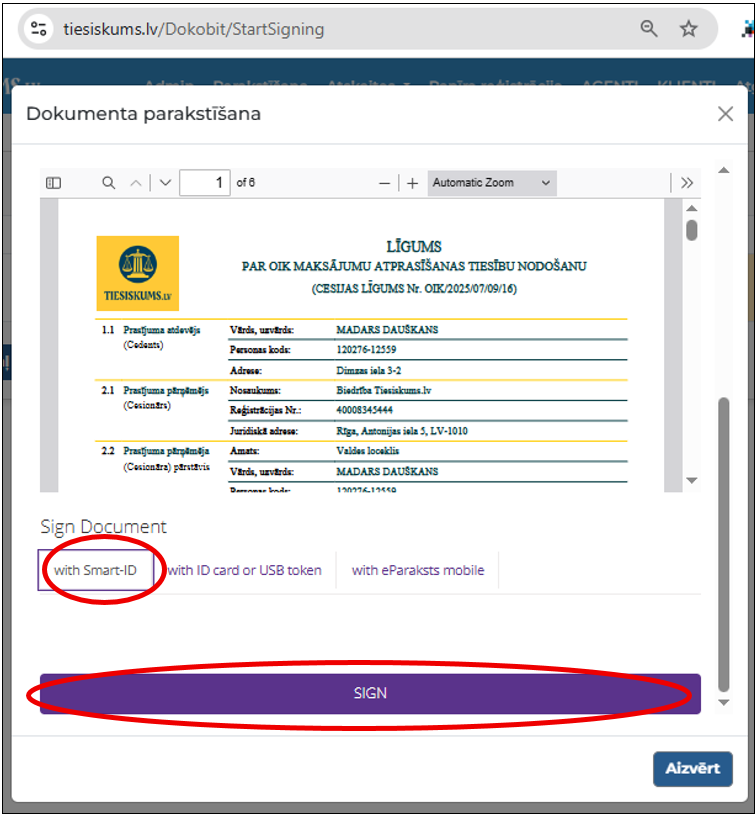Zoom in the PDF document

[412, 183]
